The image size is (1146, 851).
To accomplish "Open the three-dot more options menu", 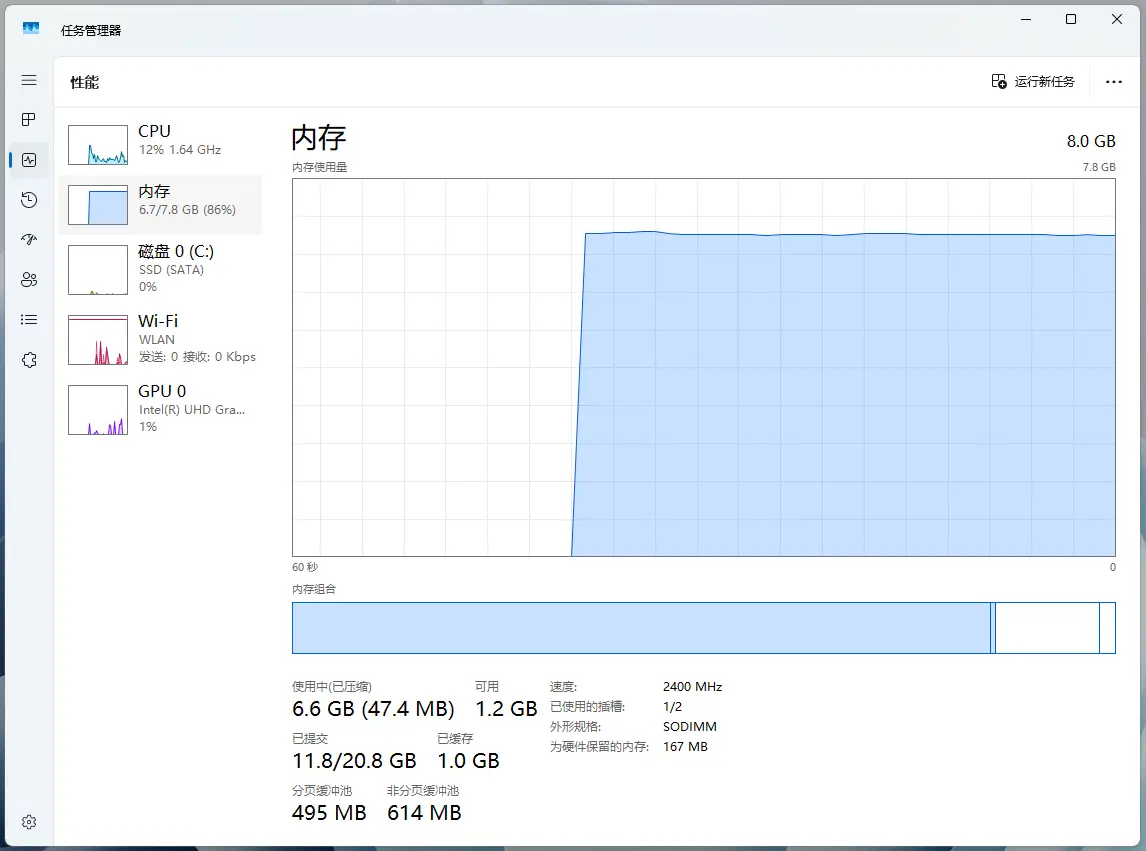I will click(x=1113, y=81).
